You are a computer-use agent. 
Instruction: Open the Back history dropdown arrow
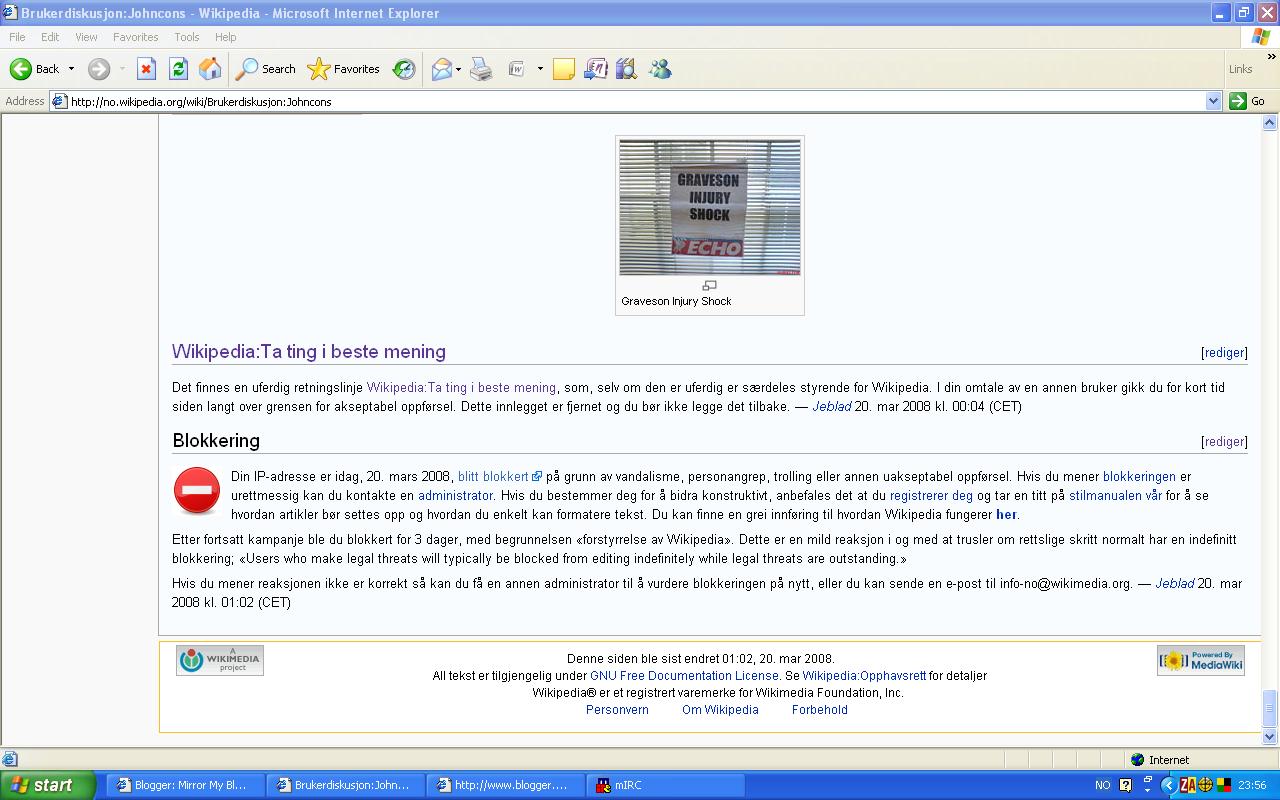coord(71,69)
